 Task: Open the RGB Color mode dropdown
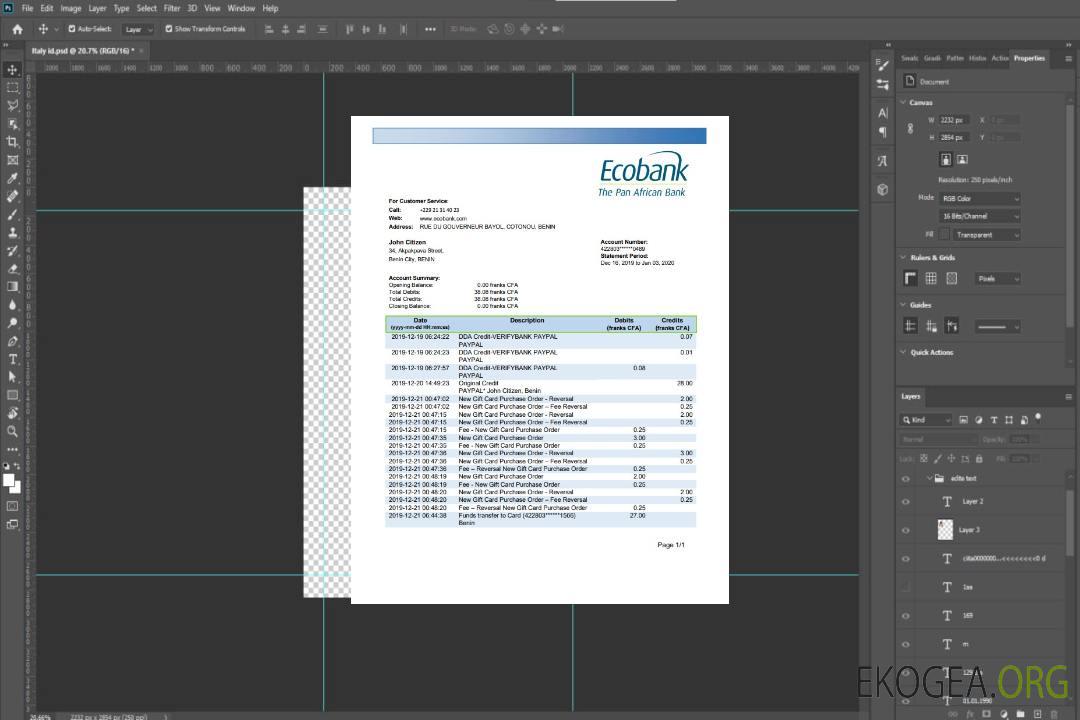(x=979, y=198)
